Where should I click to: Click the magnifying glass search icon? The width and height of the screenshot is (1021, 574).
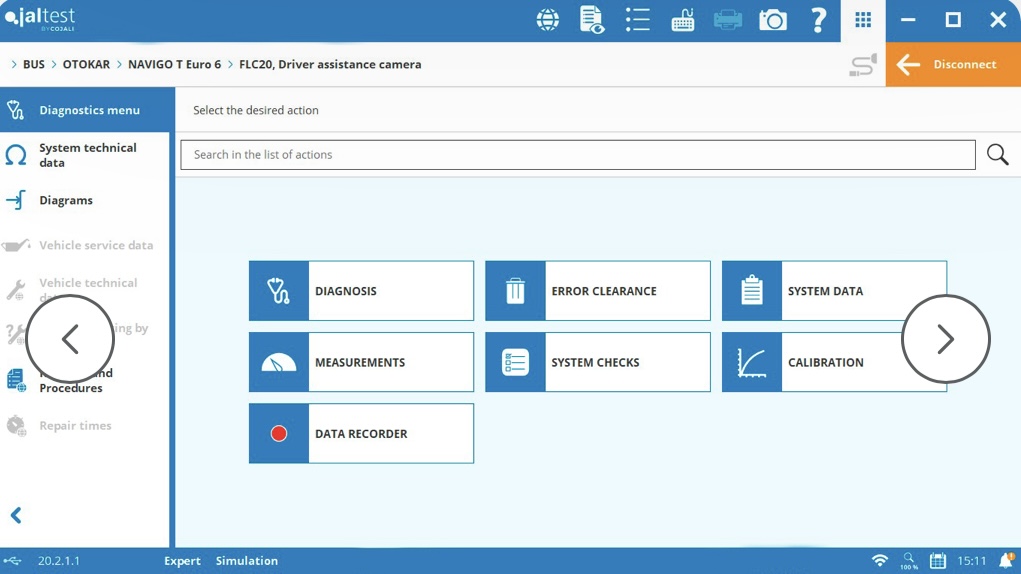coord(997,155)
